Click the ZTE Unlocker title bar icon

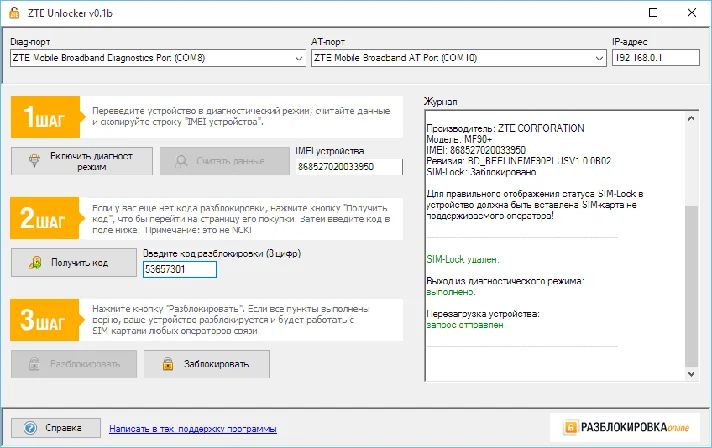coord(15,13)
